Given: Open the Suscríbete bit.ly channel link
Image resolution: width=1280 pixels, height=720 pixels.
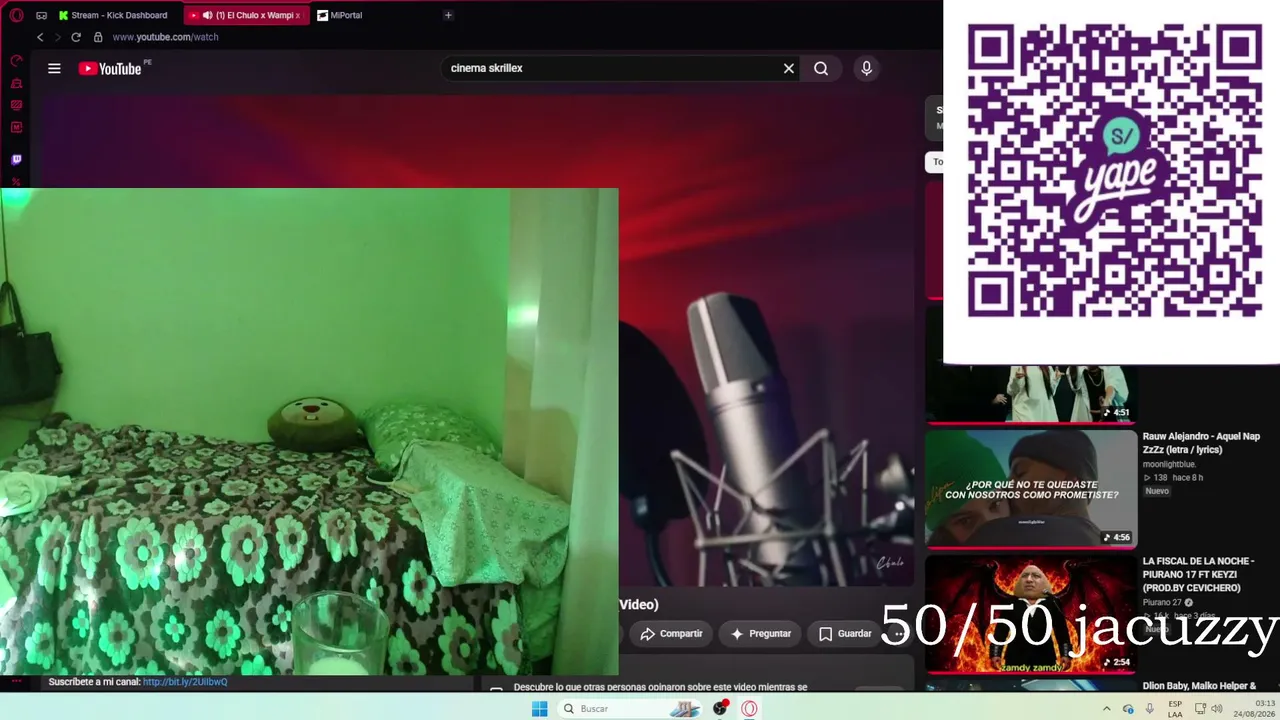Looking at the screenshot, I should (185, 682).
